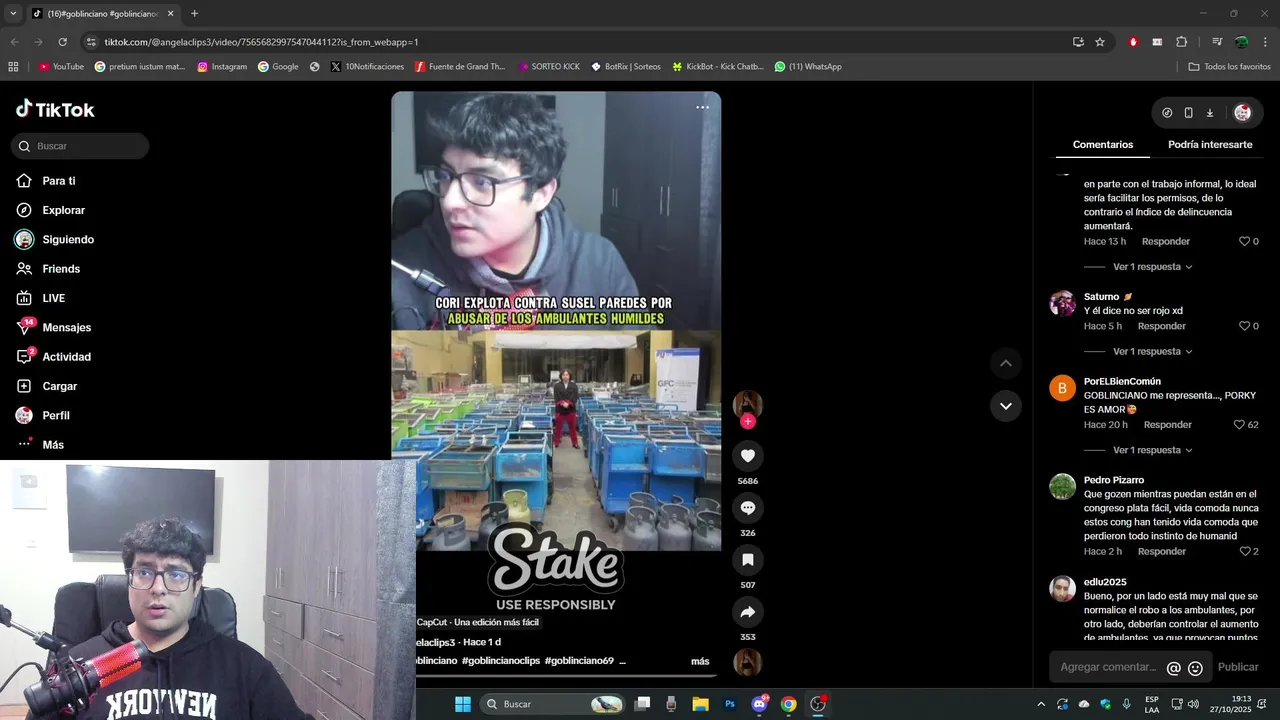Open Photoshop from the taskbar
Screen dimensions: 1280x720
coord(730,704)
